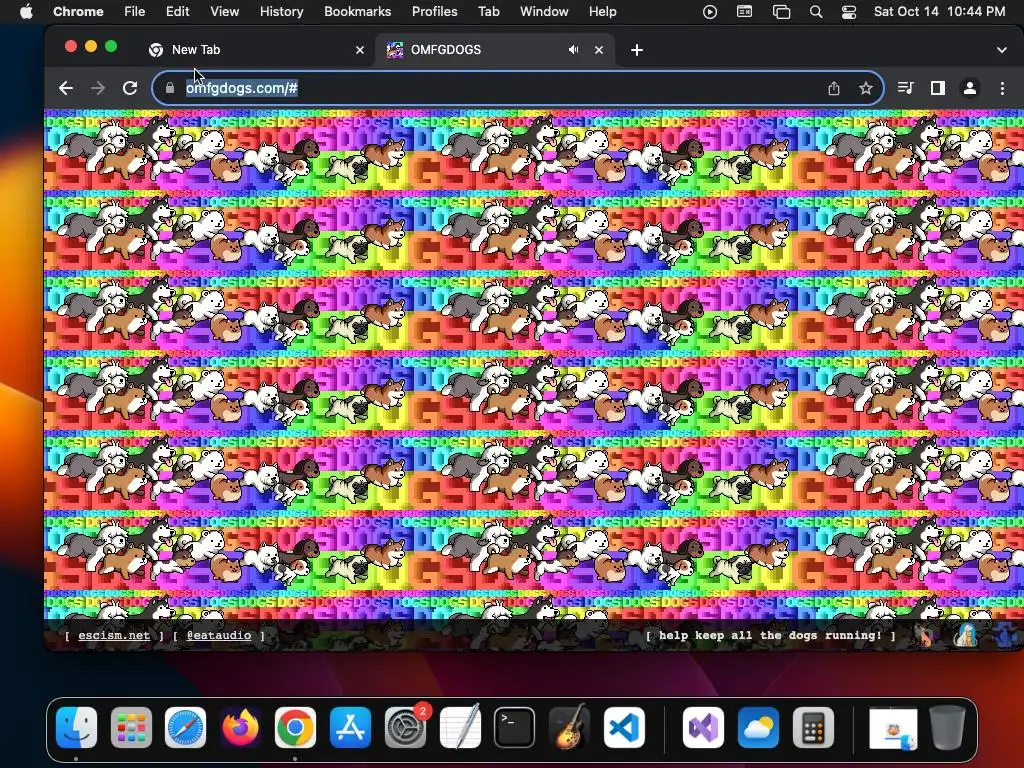Screen dimensions: 1024x768
Task: Click the Chrome dock icon
Action: coord(295,728)
